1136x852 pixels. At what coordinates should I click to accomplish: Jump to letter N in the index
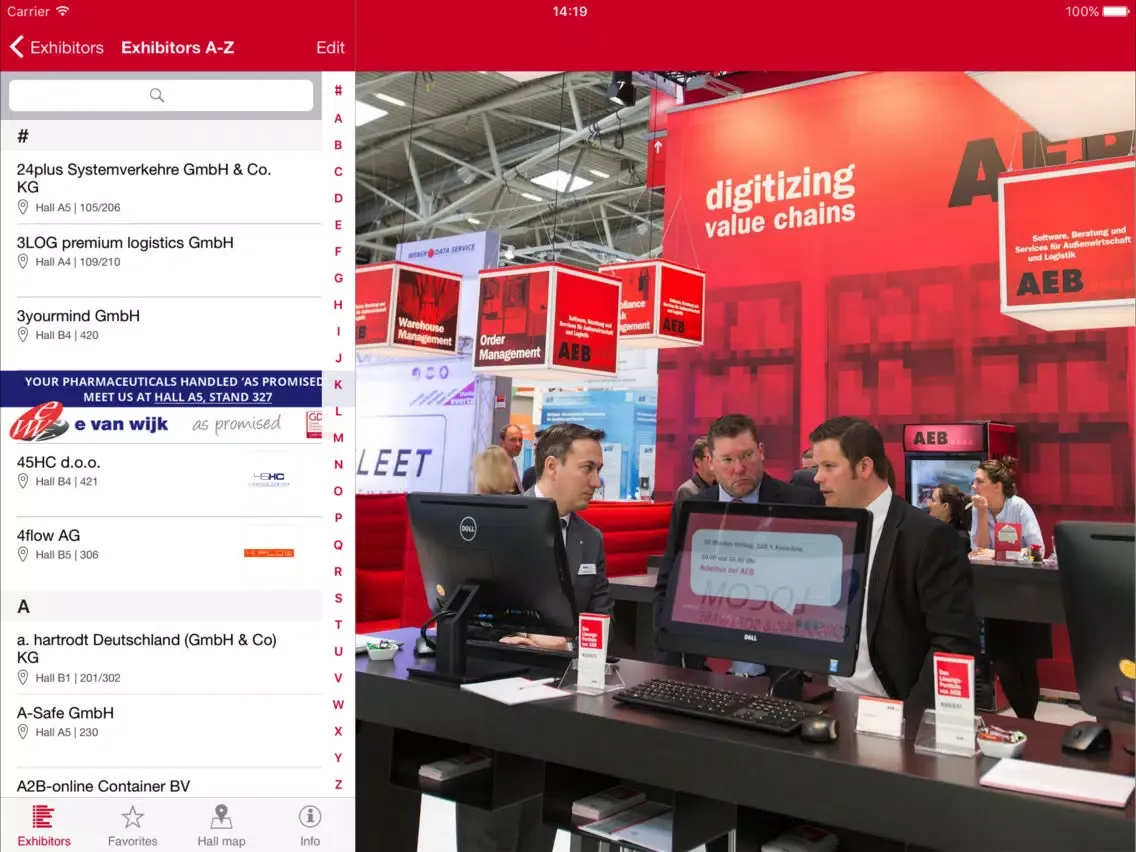point(338,464)
